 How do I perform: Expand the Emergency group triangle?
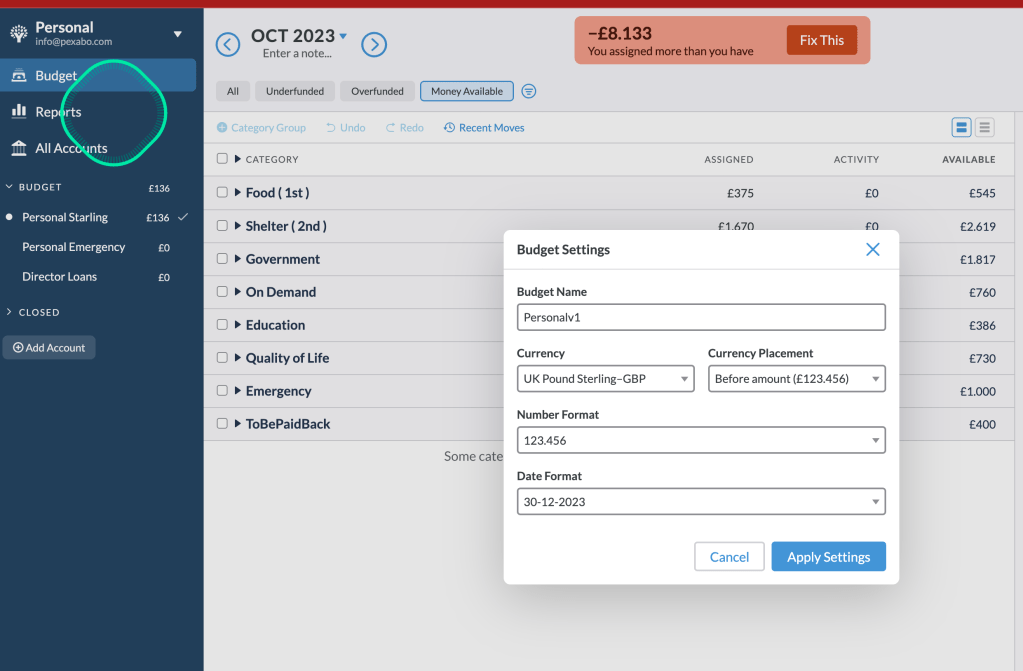click(x=237, y=390)
